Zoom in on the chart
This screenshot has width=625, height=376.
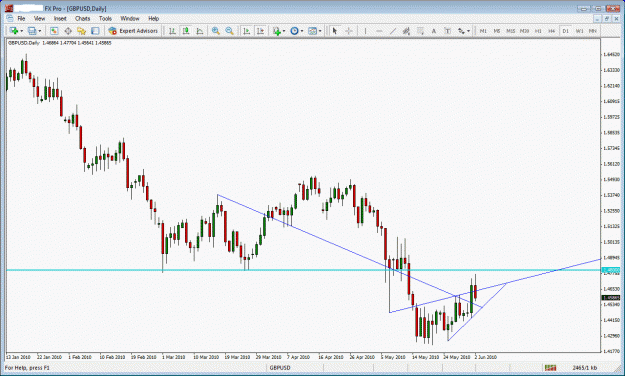pyautogui.click(x=216, y=31)
